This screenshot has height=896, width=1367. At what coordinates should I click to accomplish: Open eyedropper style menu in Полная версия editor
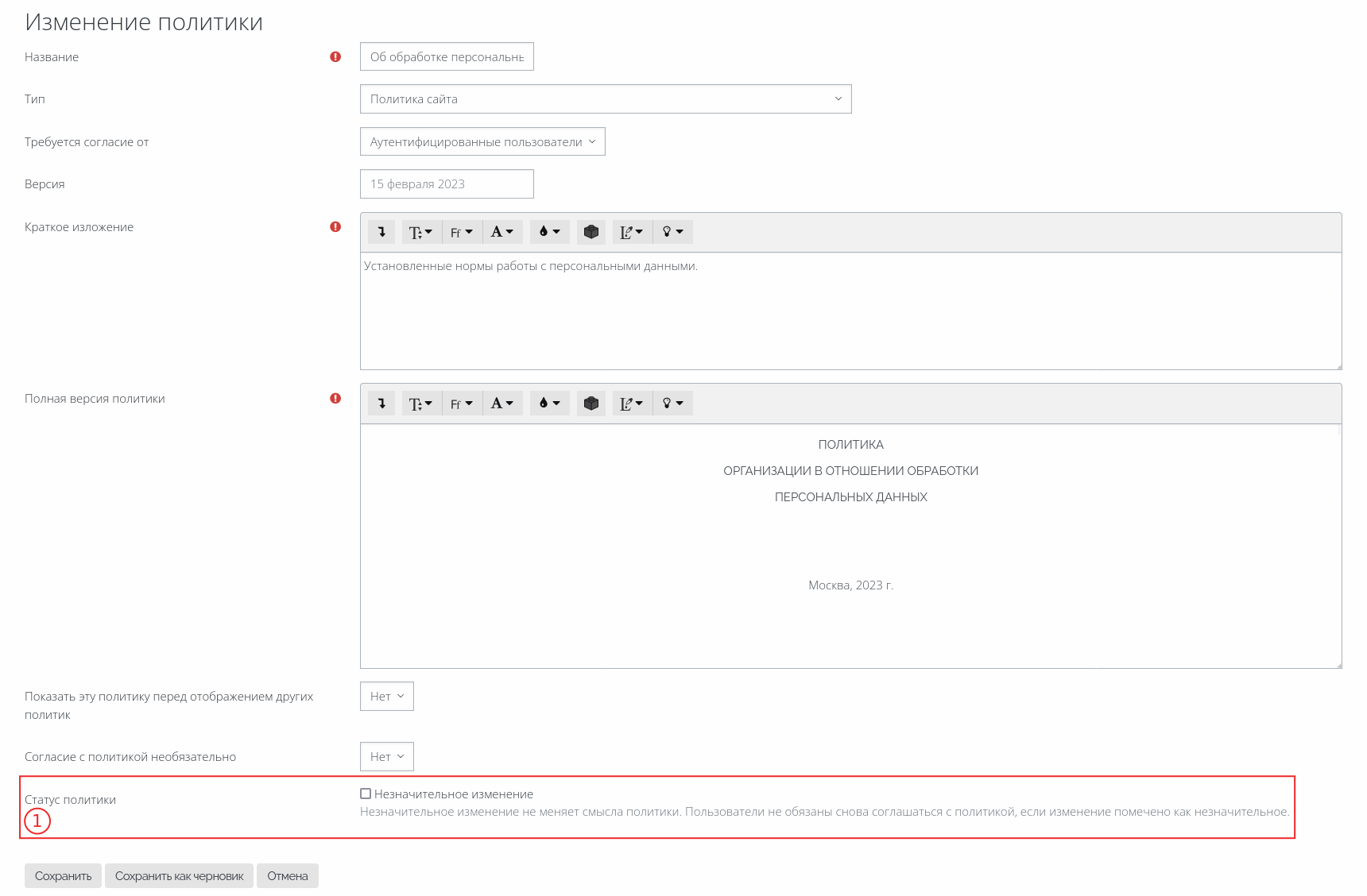coord(632,404)
